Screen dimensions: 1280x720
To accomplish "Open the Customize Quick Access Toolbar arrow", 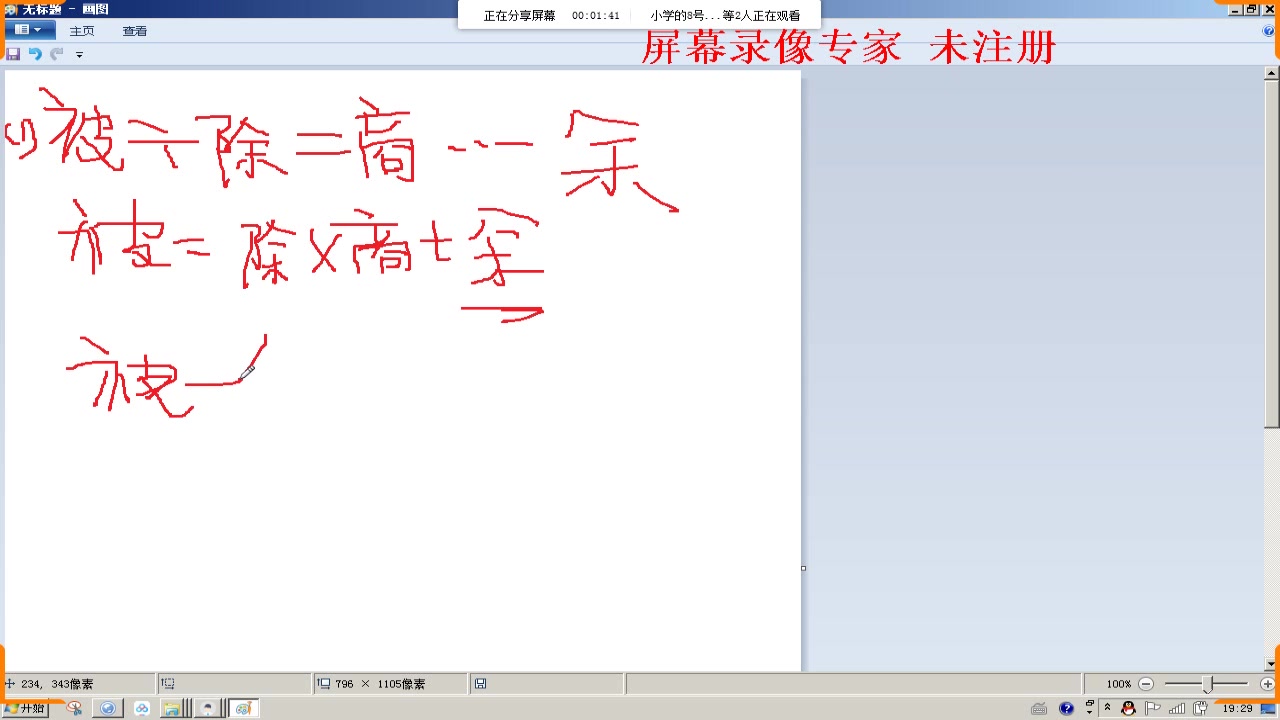I will [x=78, y=55].
